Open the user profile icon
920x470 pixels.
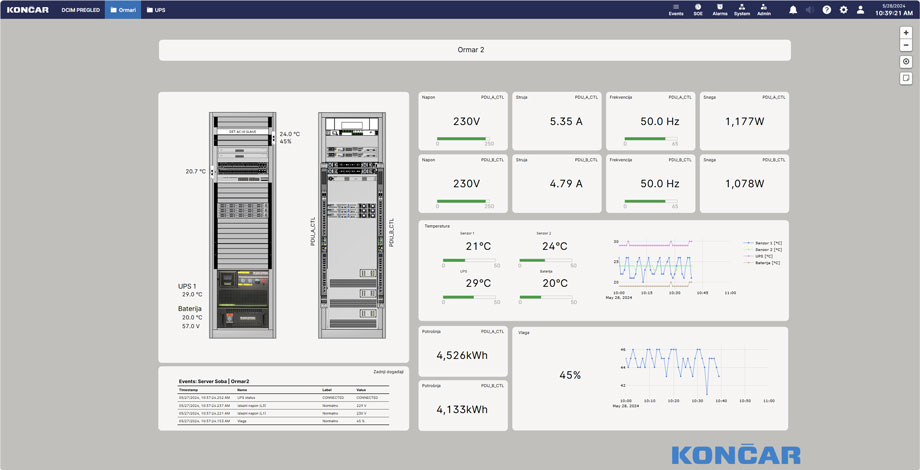pos(860,9)
